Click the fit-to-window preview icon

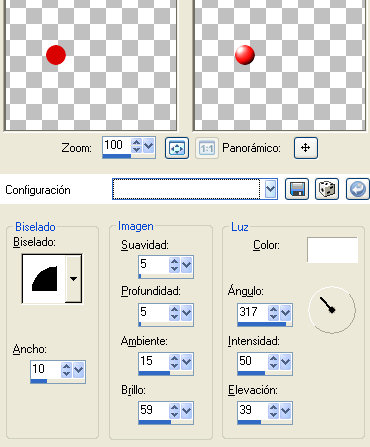(x=177, y=148)
